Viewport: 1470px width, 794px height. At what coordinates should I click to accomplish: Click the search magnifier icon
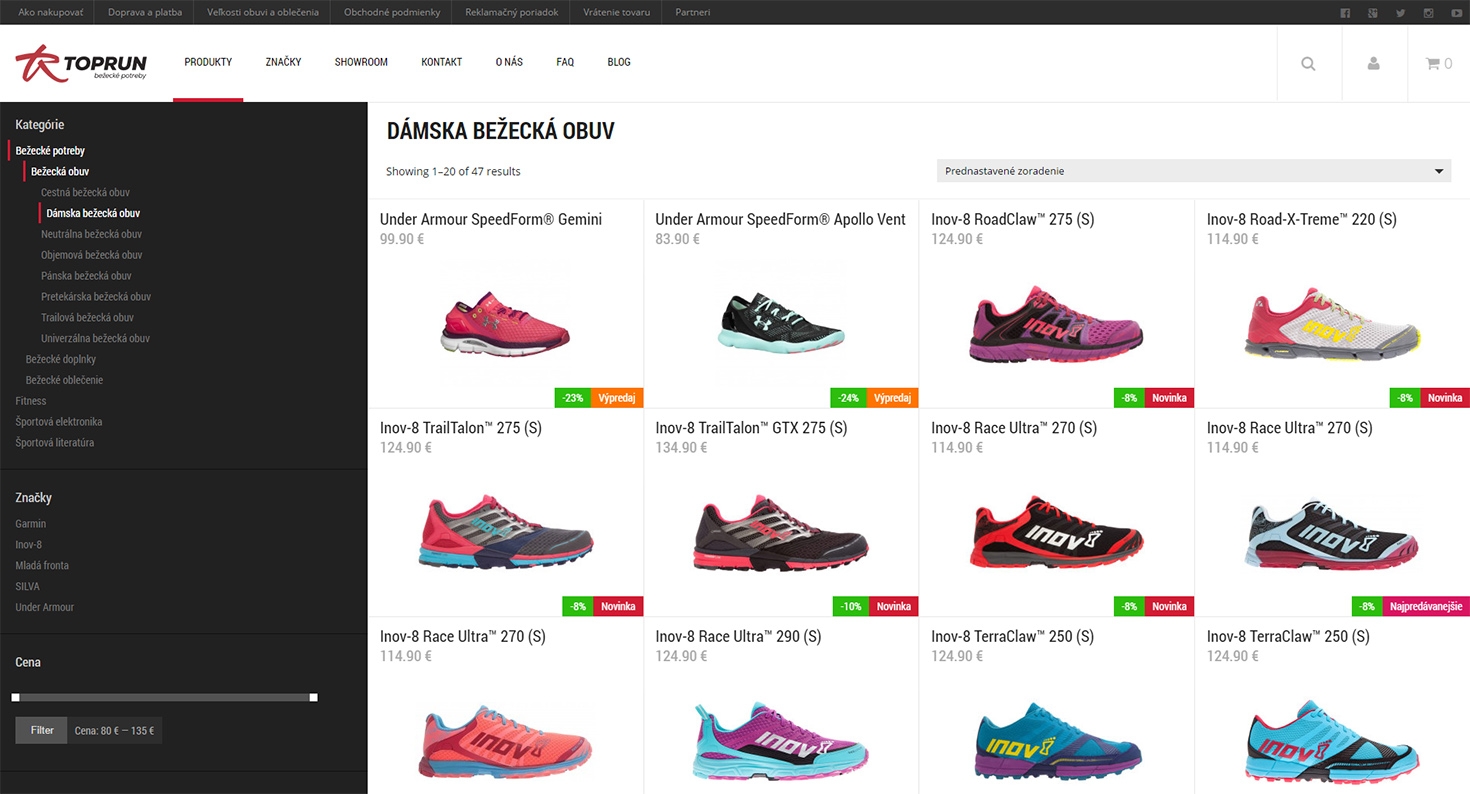click(1308, 63)
